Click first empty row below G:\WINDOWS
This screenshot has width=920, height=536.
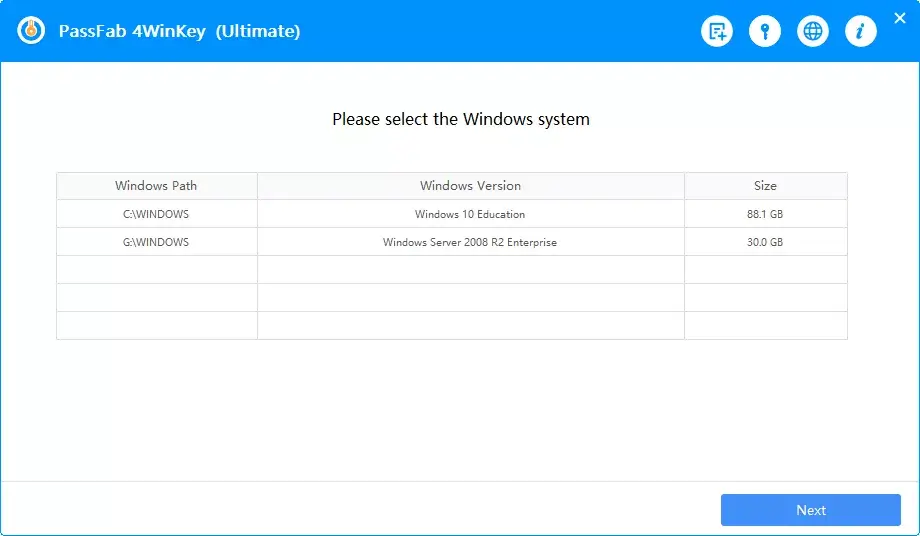point(451,270)
